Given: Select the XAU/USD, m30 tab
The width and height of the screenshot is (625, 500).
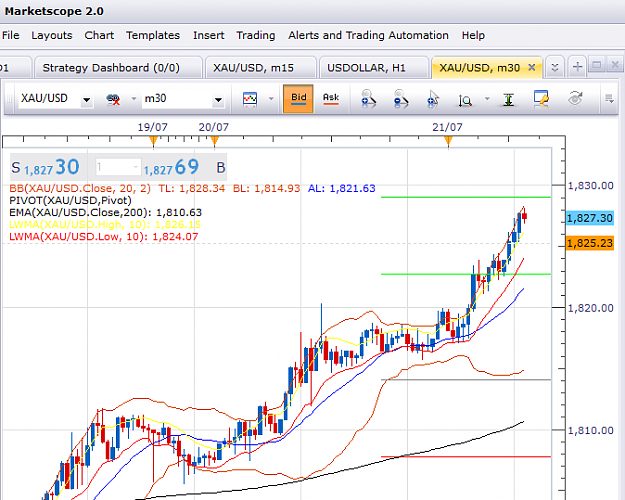Looking at the screenshot, I should (480, 68).
